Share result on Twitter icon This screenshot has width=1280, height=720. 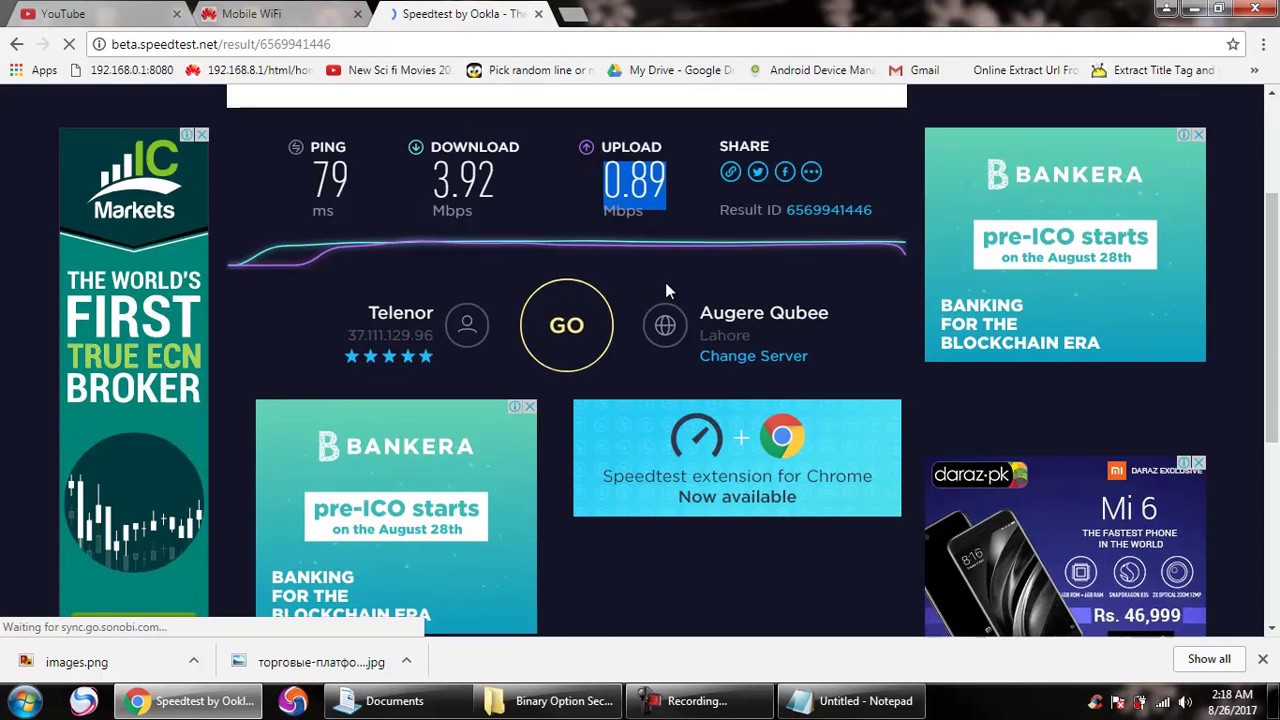(x=757, y=172)
